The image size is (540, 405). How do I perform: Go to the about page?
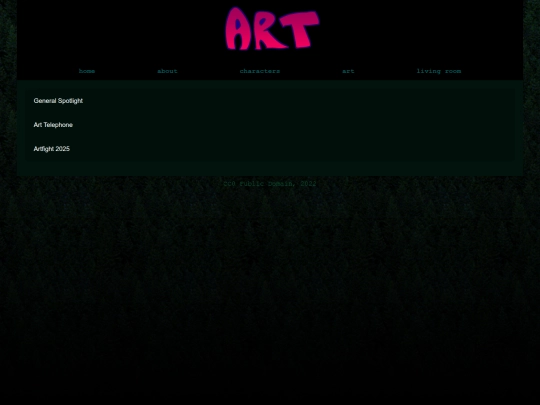(167, 71)
